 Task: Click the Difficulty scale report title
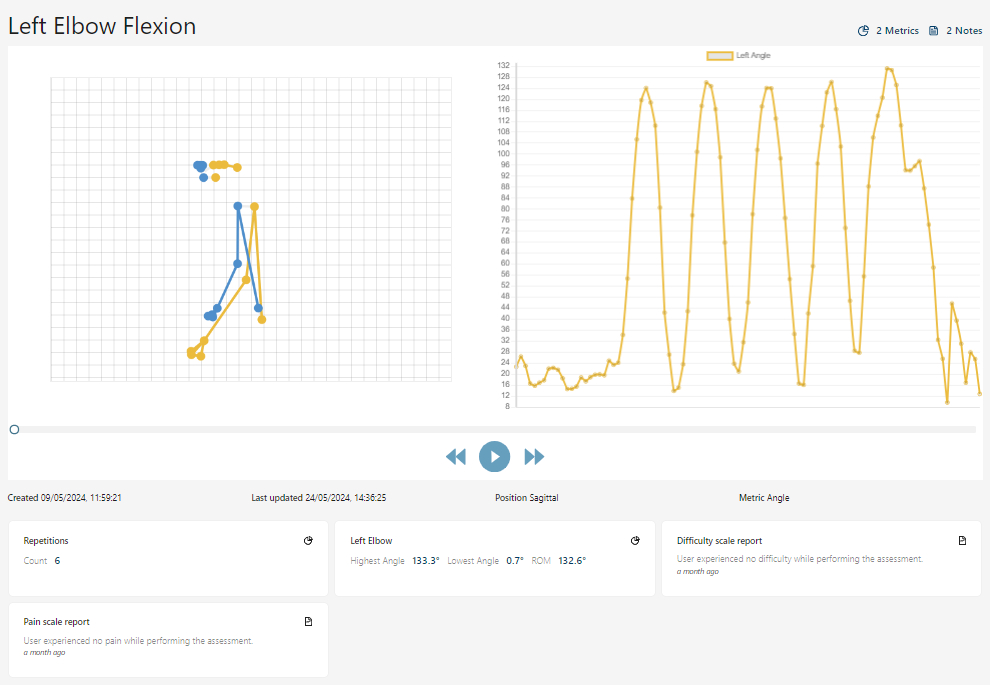(719, 540)
